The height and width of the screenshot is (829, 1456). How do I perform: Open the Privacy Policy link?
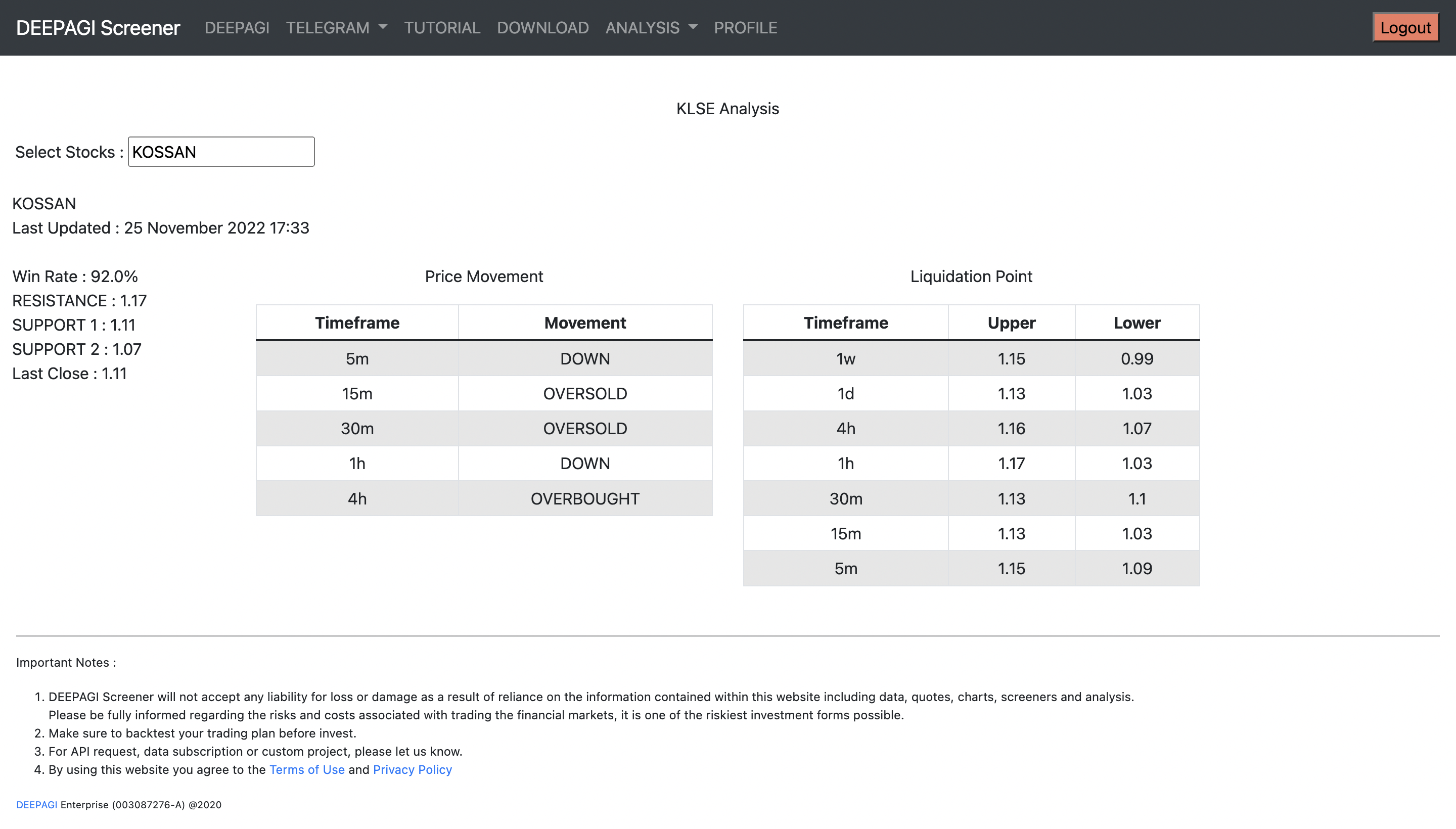[x=412, y=769]
